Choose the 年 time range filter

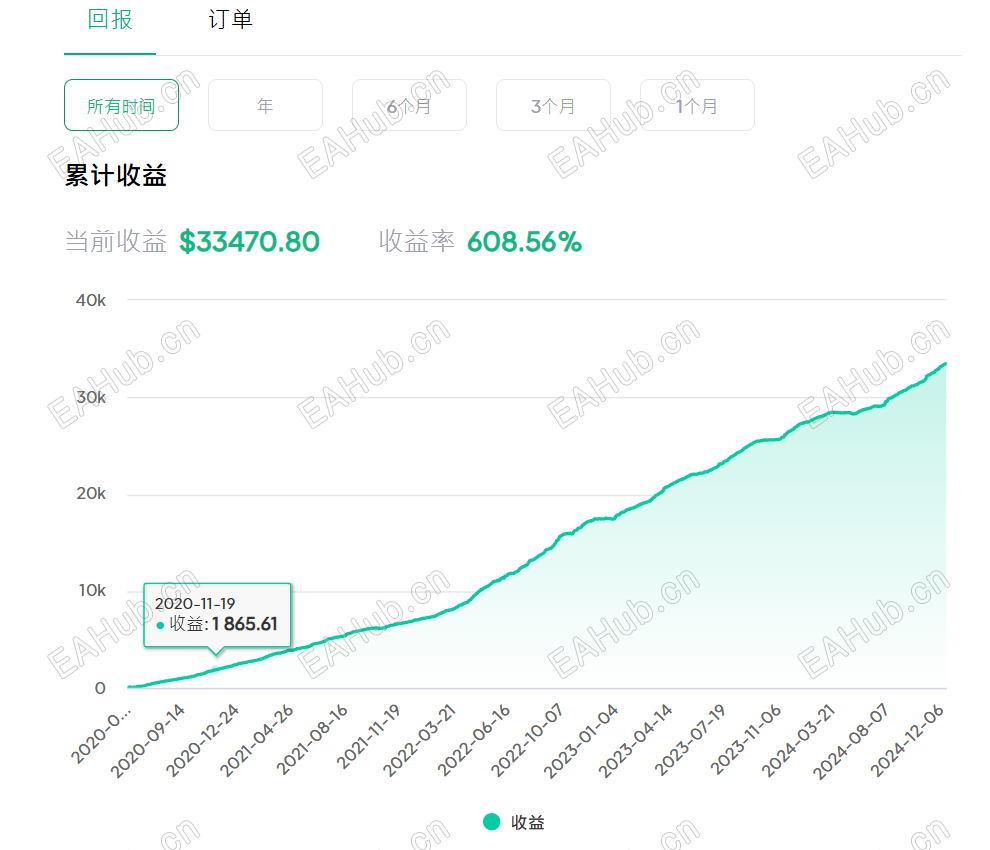coord(265,105)
